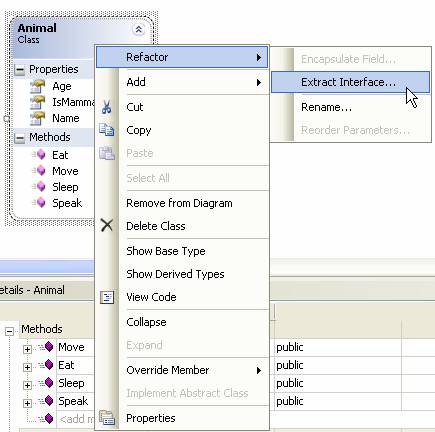The image size is (435, 432).
Task: Click the Properties icon in context menu
Action: point(107,418)
